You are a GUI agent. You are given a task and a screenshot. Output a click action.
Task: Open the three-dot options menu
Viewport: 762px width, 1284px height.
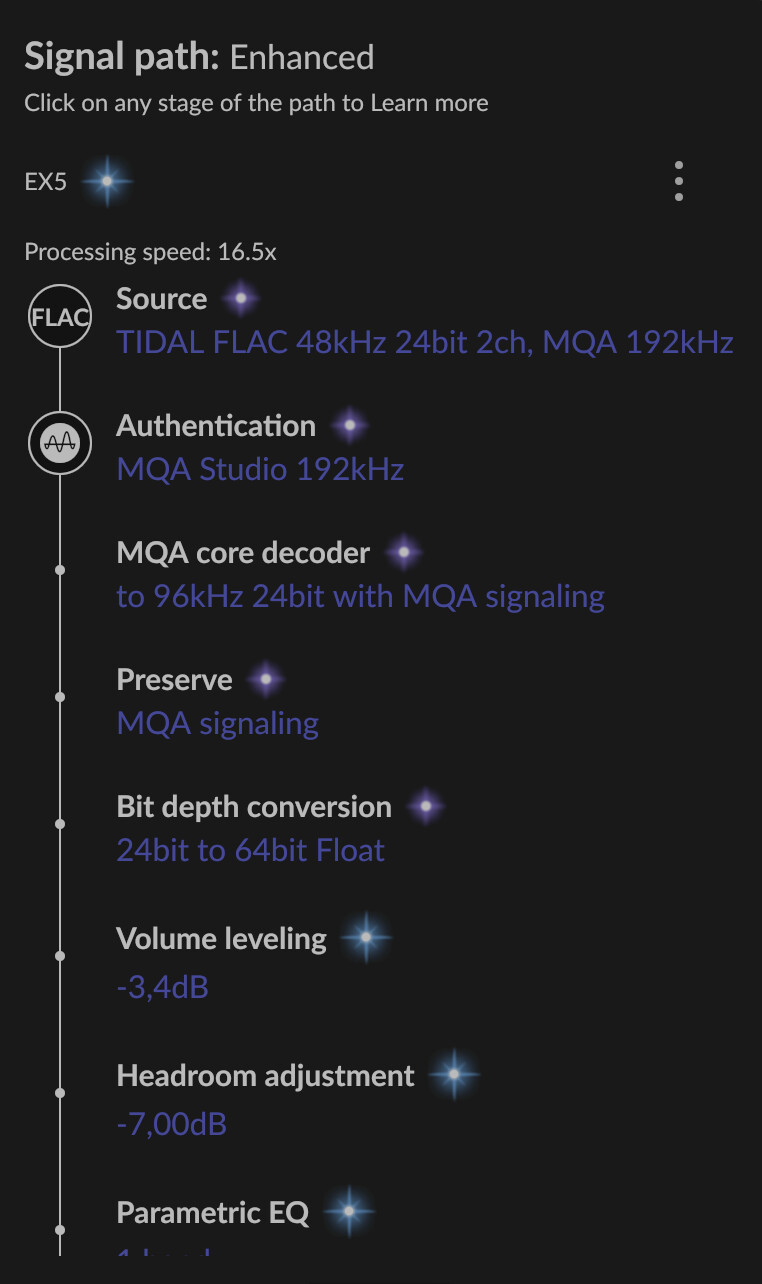click(x=679, y=182)
